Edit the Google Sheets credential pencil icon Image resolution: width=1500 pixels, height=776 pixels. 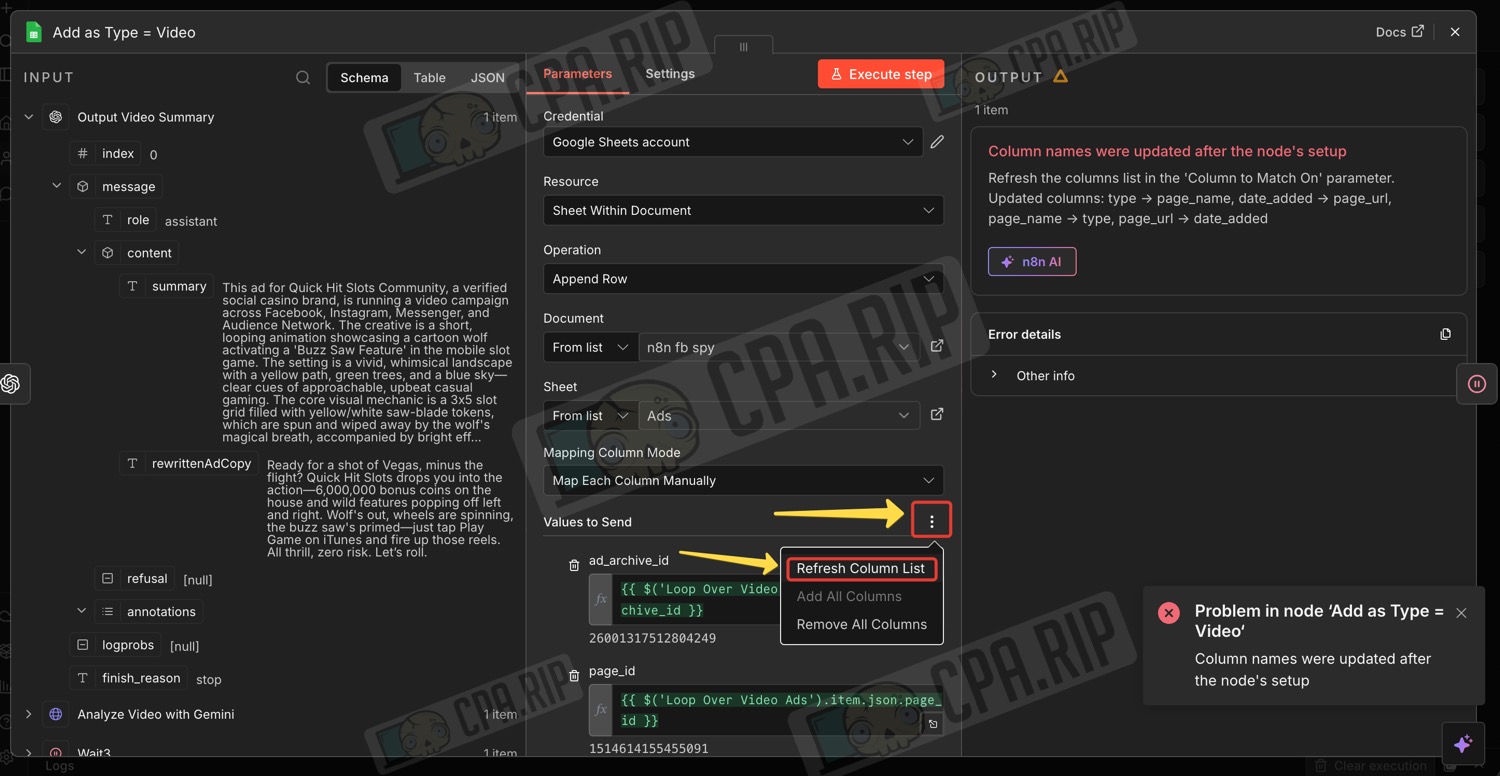(x=937, y=142)
